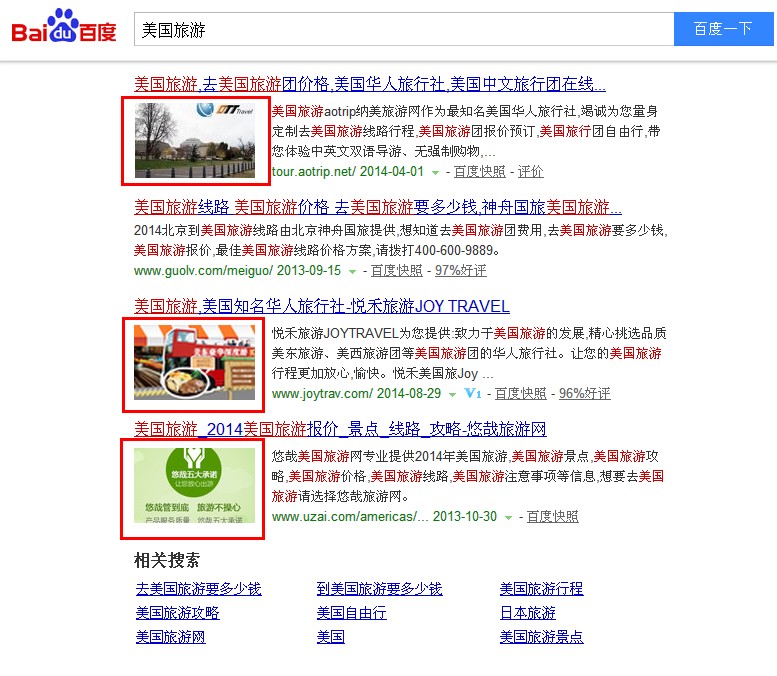Select related search 去美国旅游要多少钱
This screenshot has width=777, height=676.
pos(199,589)
